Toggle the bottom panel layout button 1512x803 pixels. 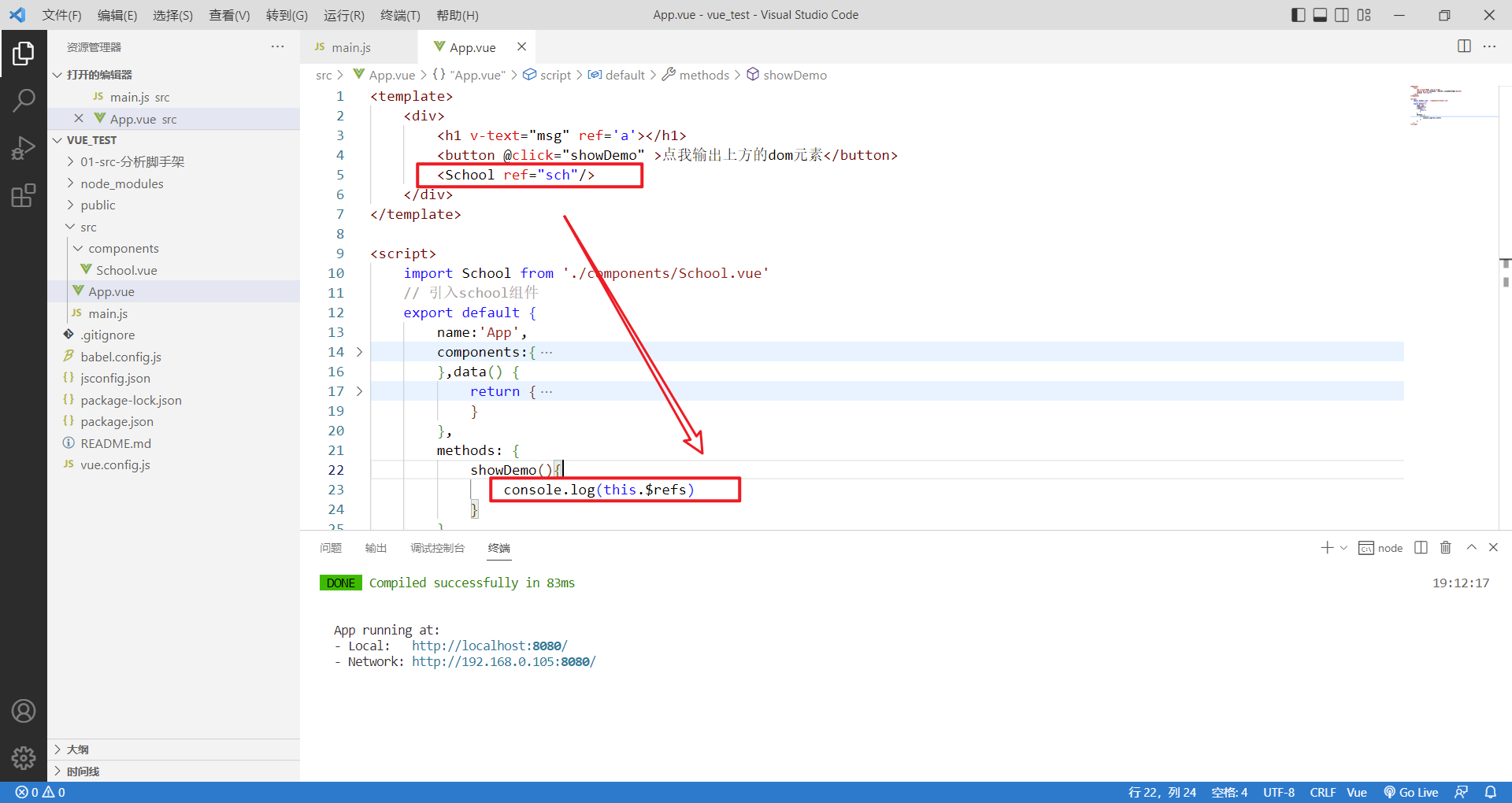pyautogui.click(x=1320, y=15)
